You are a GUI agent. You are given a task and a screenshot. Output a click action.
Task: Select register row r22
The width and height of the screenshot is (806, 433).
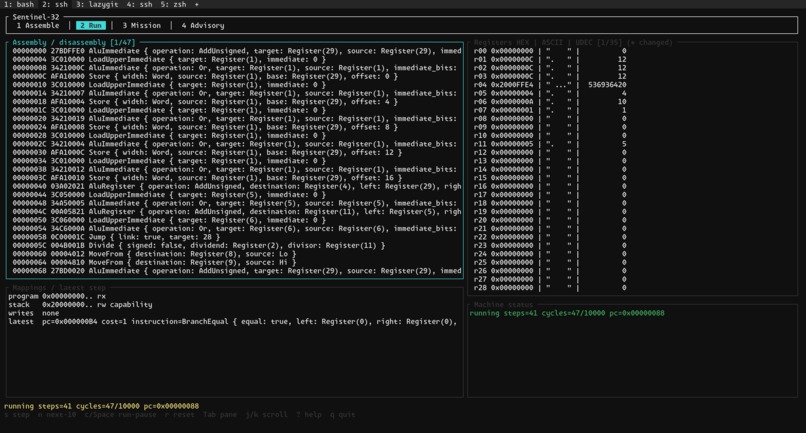pos(550,237)
